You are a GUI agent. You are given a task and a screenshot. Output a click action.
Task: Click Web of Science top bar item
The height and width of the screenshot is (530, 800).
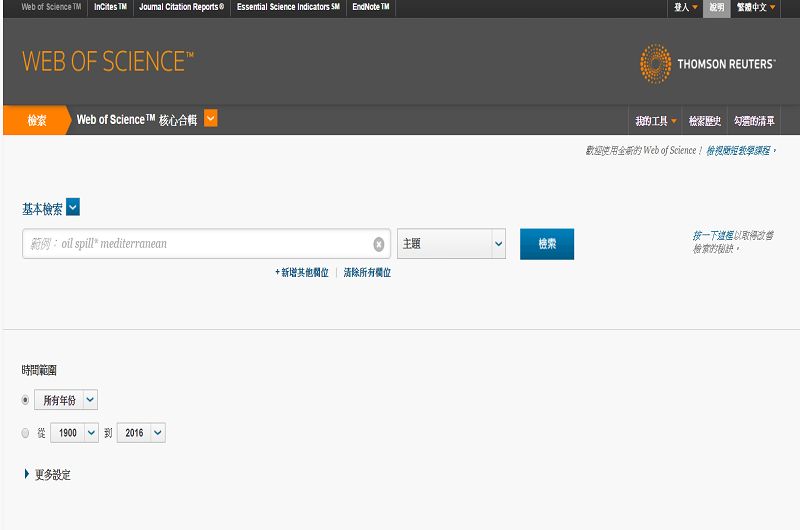pos(51,7)
